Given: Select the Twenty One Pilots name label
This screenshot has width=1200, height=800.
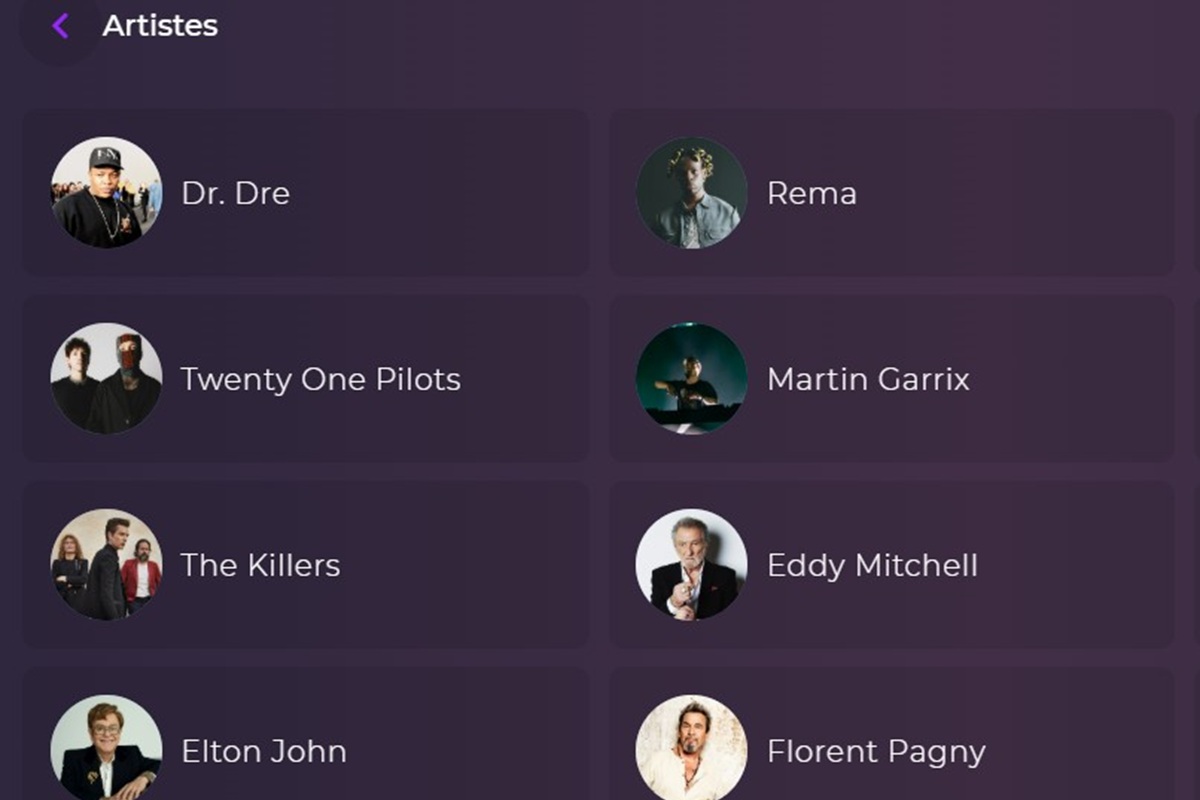Looking at the screenshot, I should (x=321, y=378).
